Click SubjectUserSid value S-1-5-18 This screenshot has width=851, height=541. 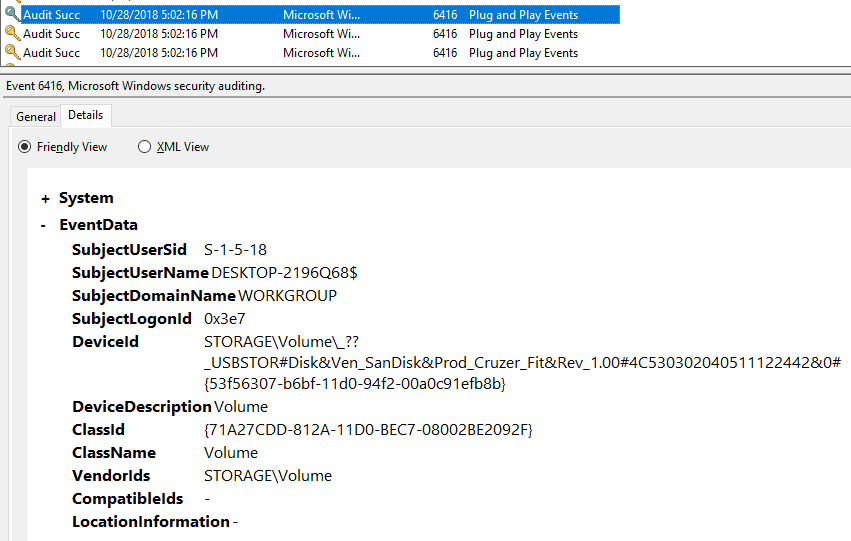(235, 250)
